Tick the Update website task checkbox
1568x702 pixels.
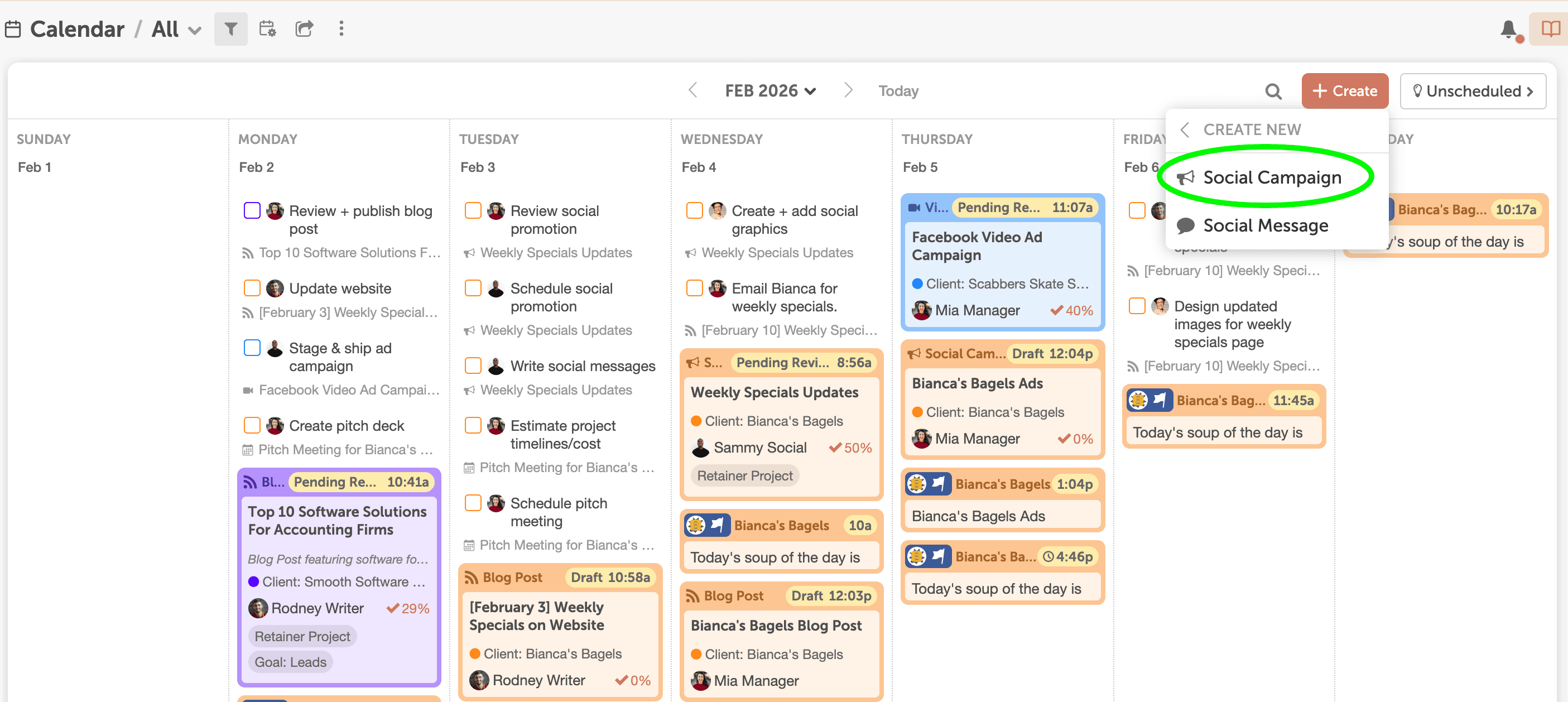pos(252,288)
